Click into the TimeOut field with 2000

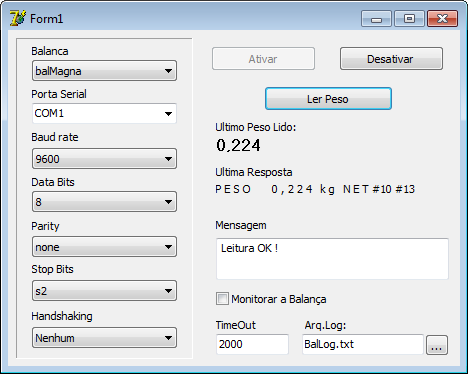252,344
